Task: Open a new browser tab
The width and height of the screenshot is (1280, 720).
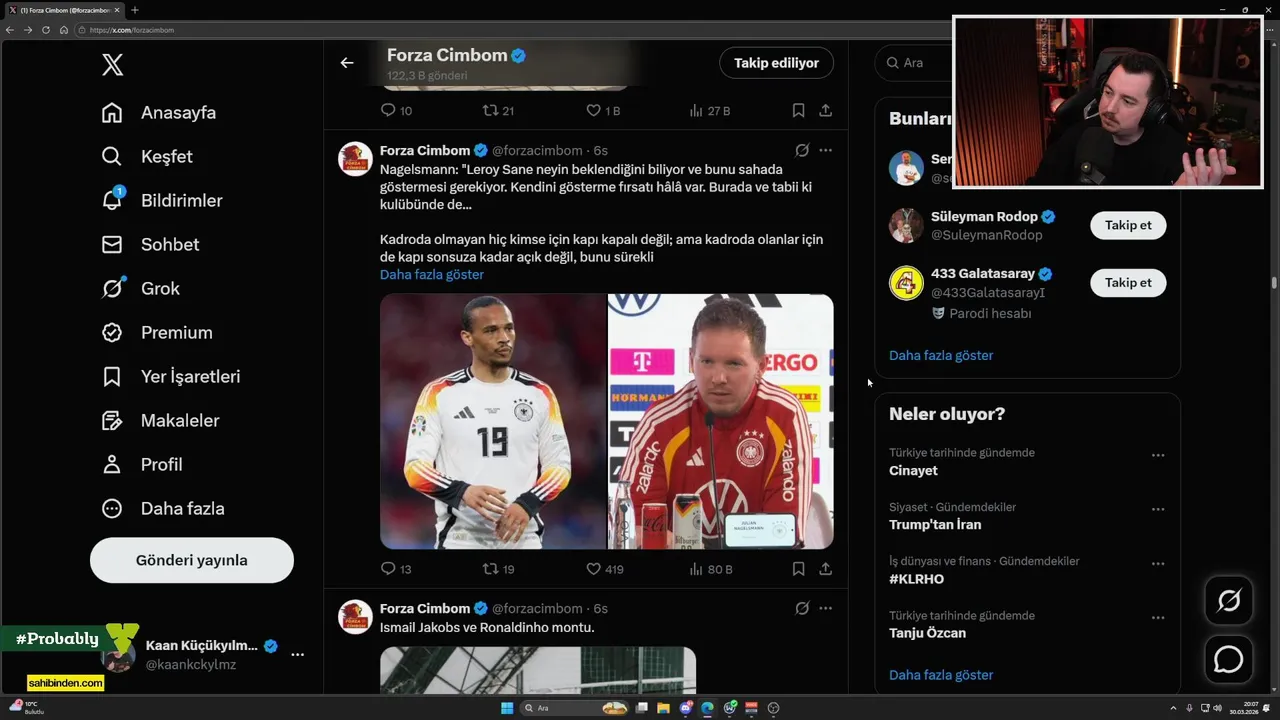Action: (135, 10)
